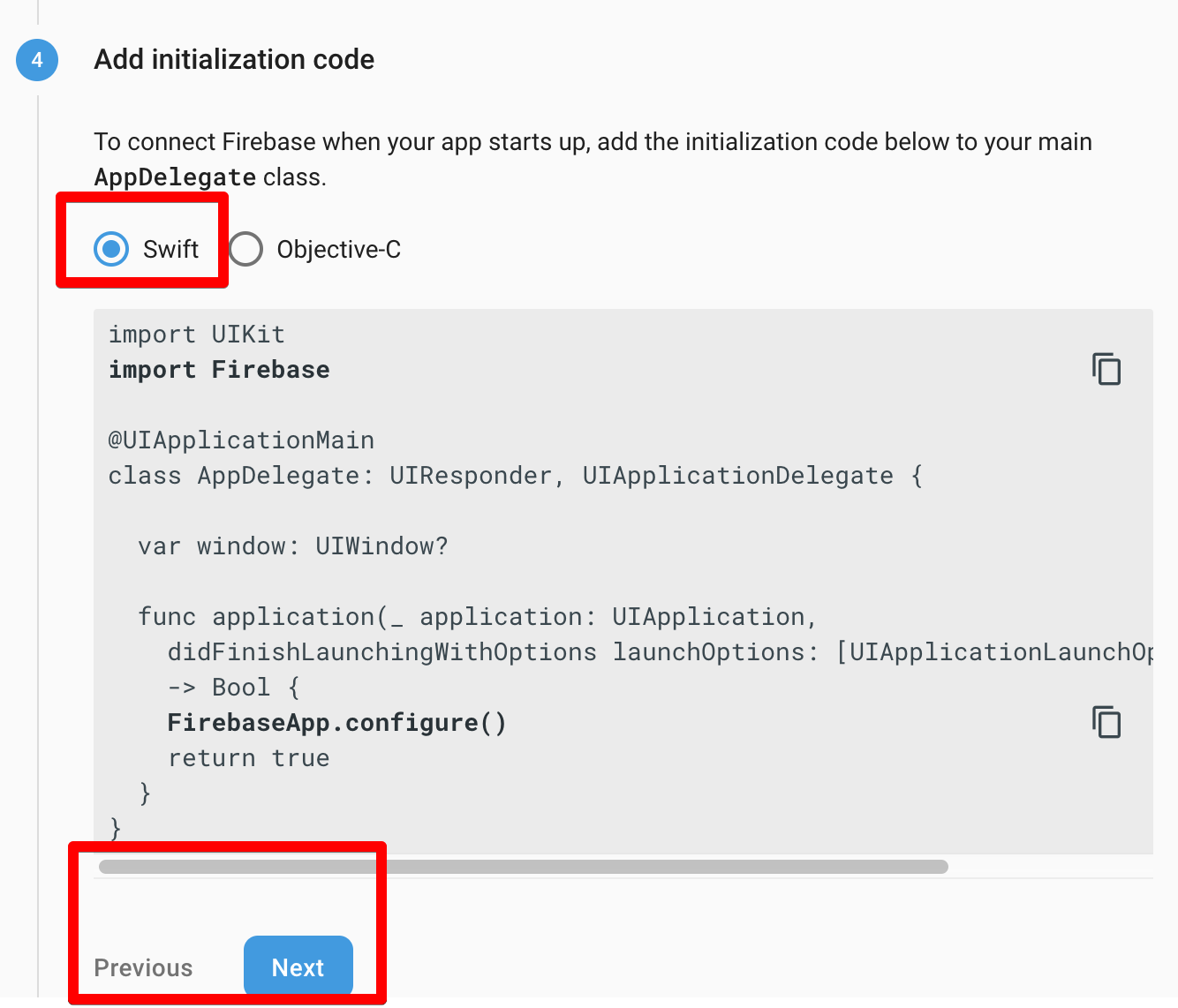Go back with the Previous button
Viewport: 1178px width, 1008px height.
(x=143, y=968)
